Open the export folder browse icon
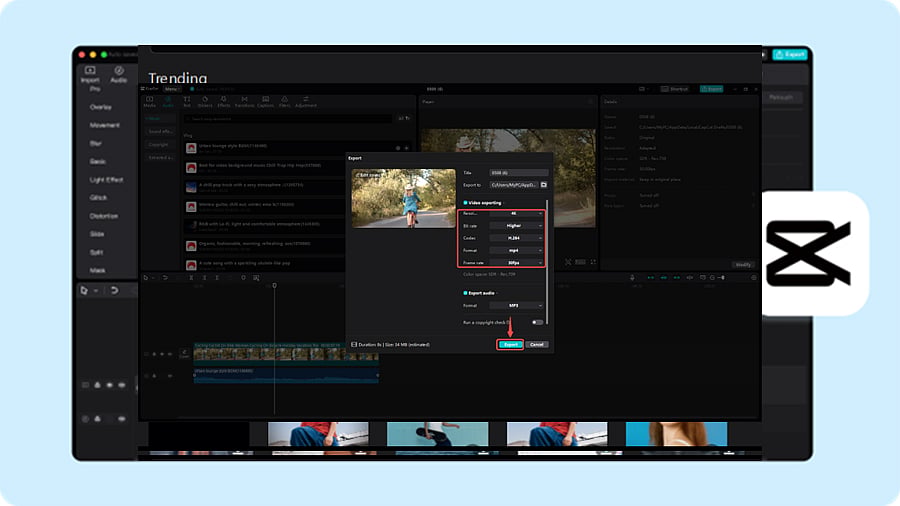 544,185
